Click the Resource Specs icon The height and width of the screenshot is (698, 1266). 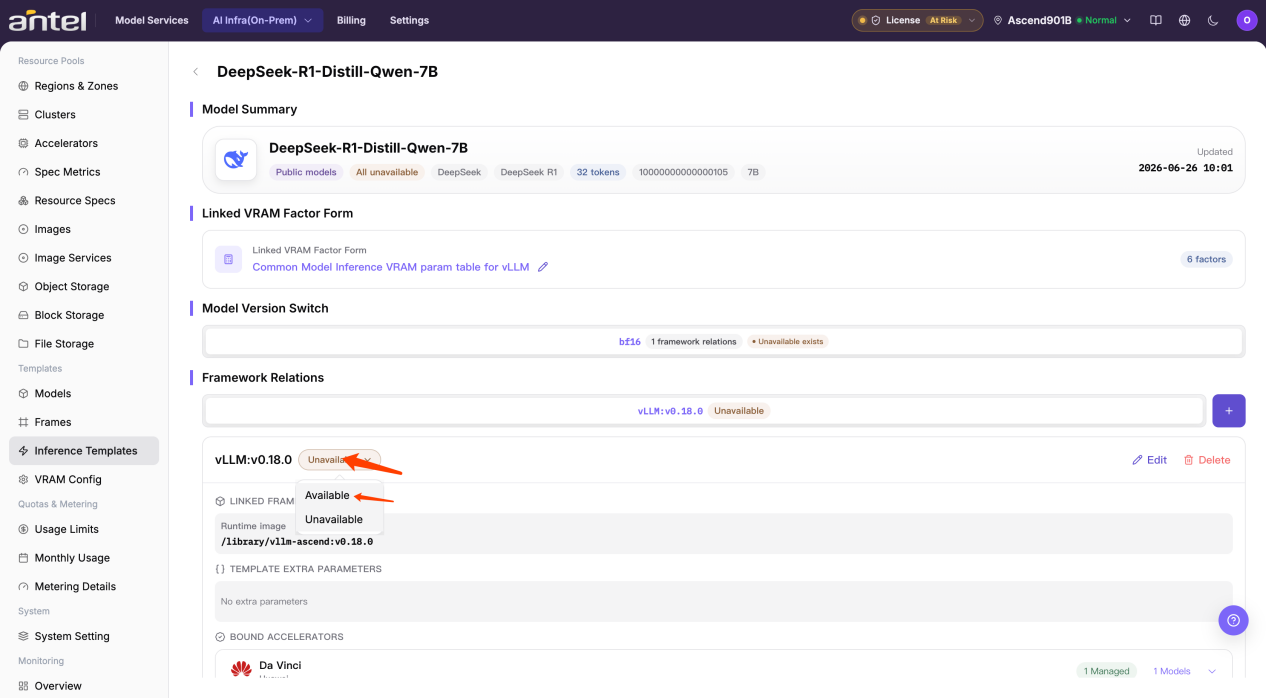pyautogui.click(x=24, y=201)
